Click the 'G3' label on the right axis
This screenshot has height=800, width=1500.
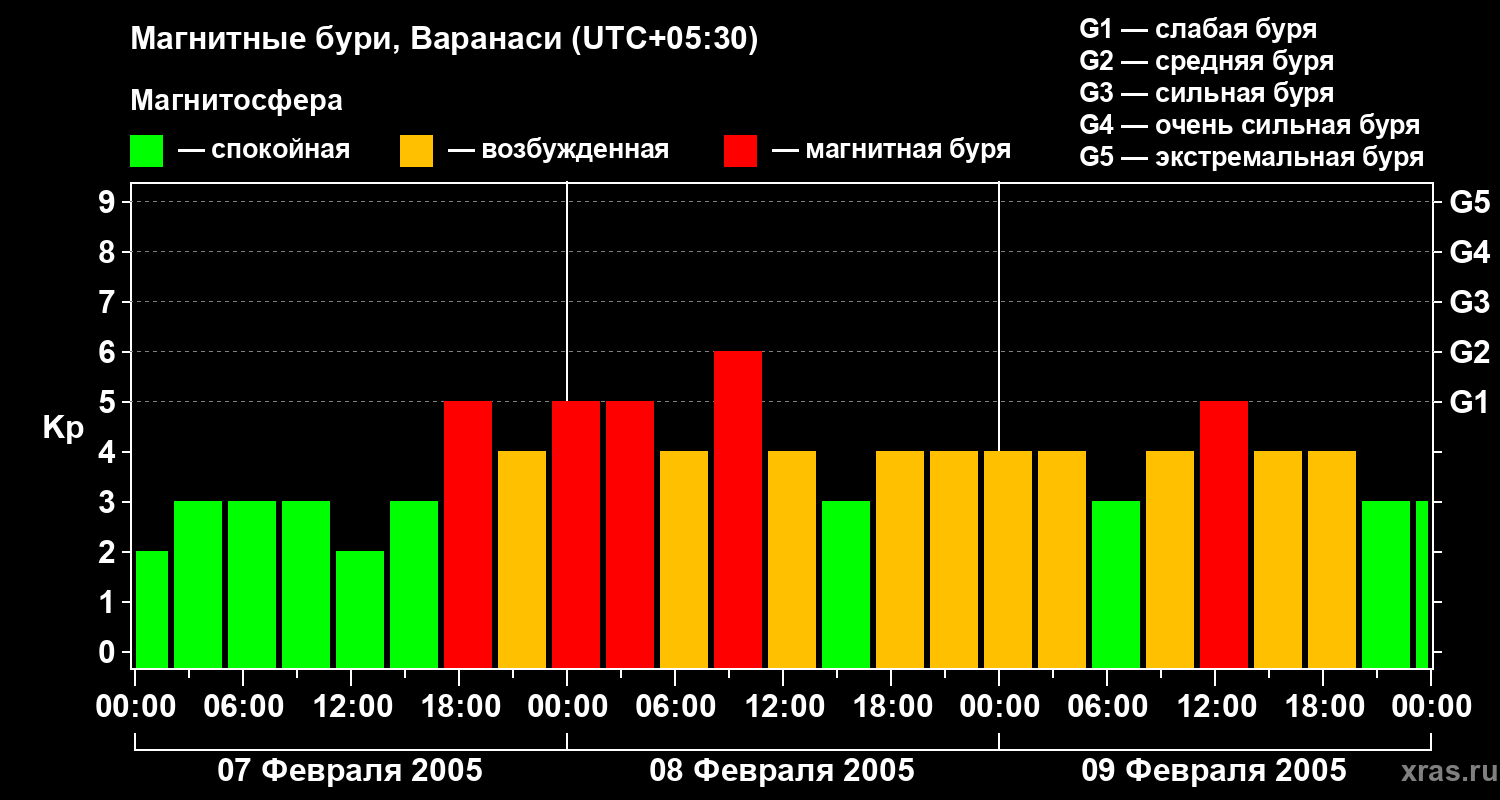point(1470,302)
